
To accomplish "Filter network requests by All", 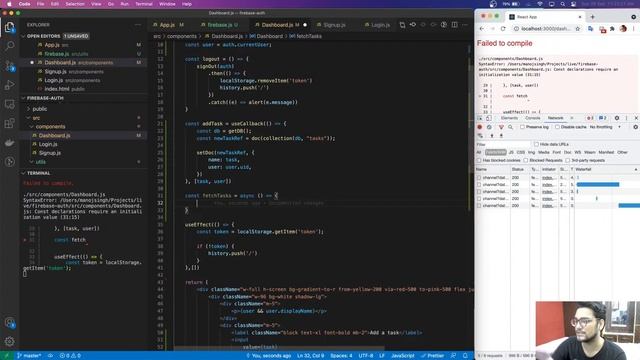I will click(479, 152).
